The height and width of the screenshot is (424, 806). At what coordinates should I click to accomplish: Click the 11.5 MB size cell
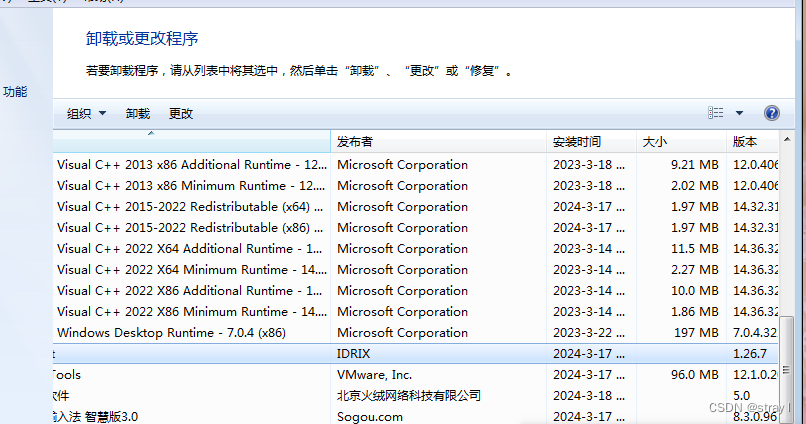[694, 249]
